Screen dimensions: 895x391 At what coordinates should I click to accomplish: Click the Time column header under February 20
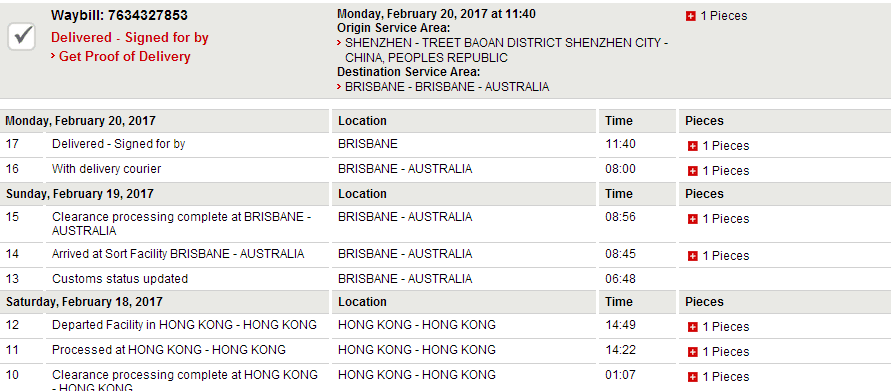pos(619,121)
